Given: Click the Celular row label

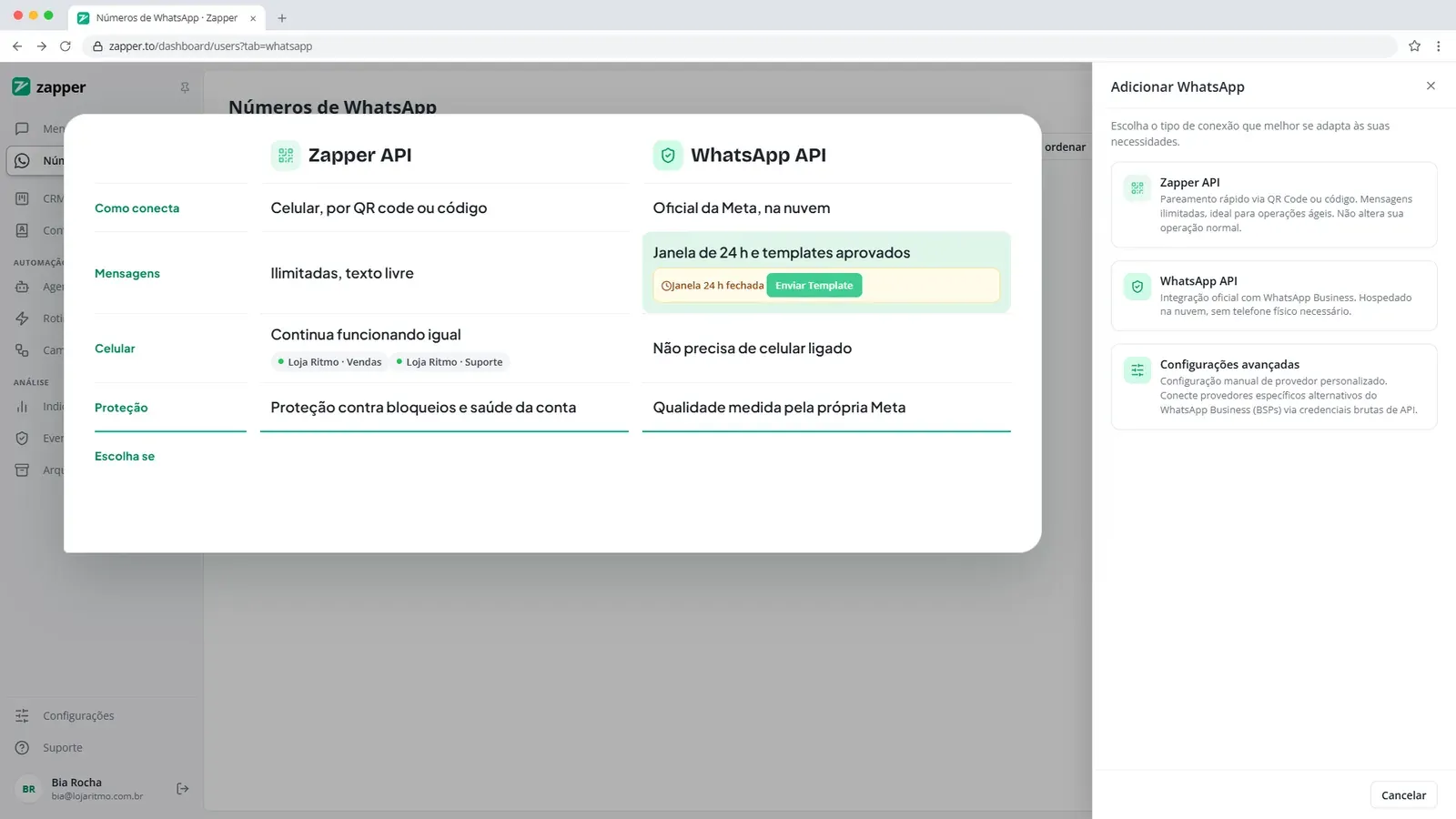Looking at the screenshot, I should 115,349.
